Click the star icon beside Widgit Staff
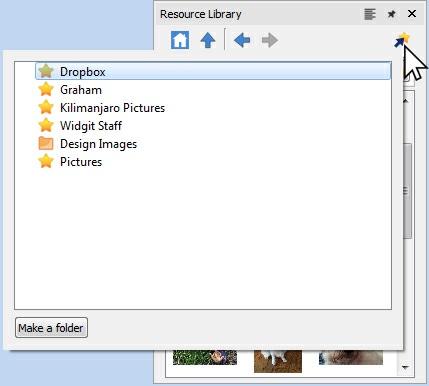This screenshot has height=386, width=429. (x=46, y=125)
